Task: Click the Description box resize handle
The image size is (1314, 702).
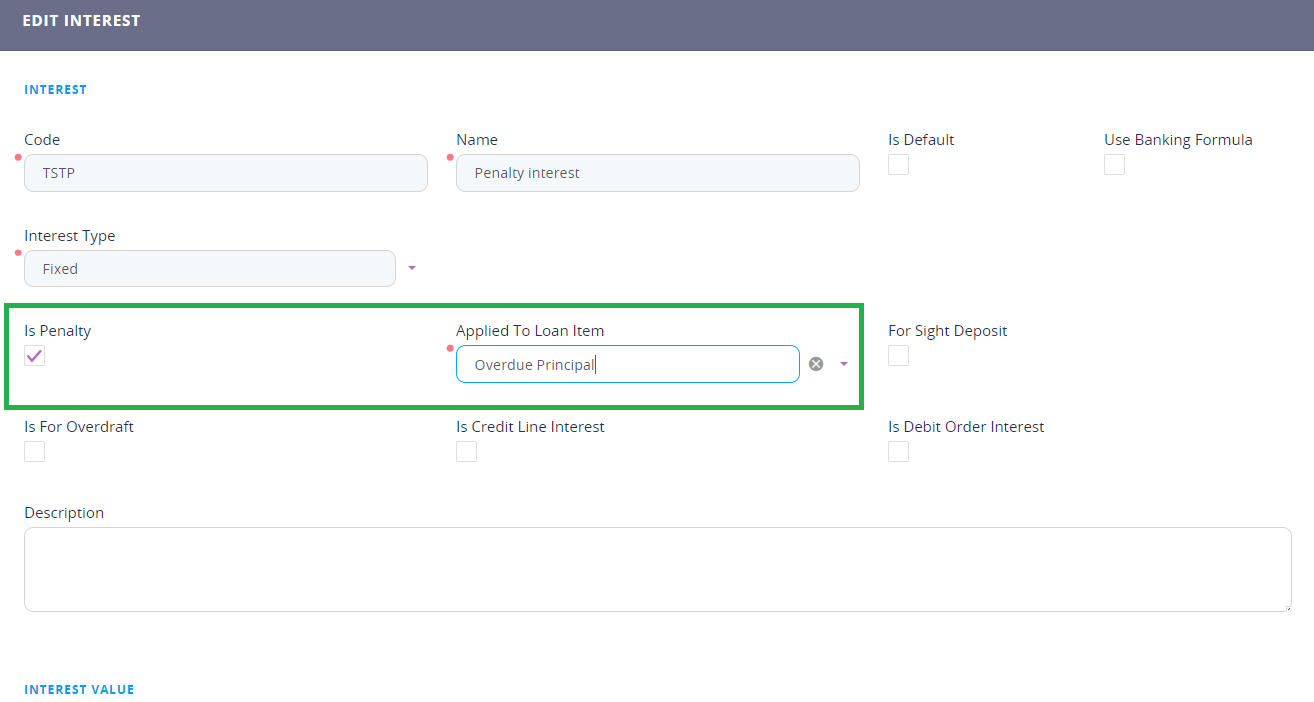Action: [x=1287, y=607]
